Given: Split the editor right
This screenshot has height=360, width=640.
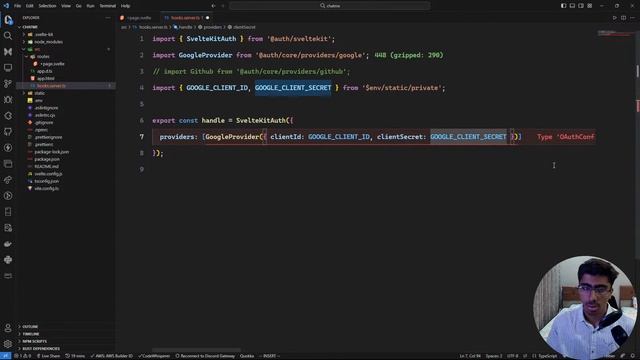Looking at the screenshot, I should click(x=624, y=18).
